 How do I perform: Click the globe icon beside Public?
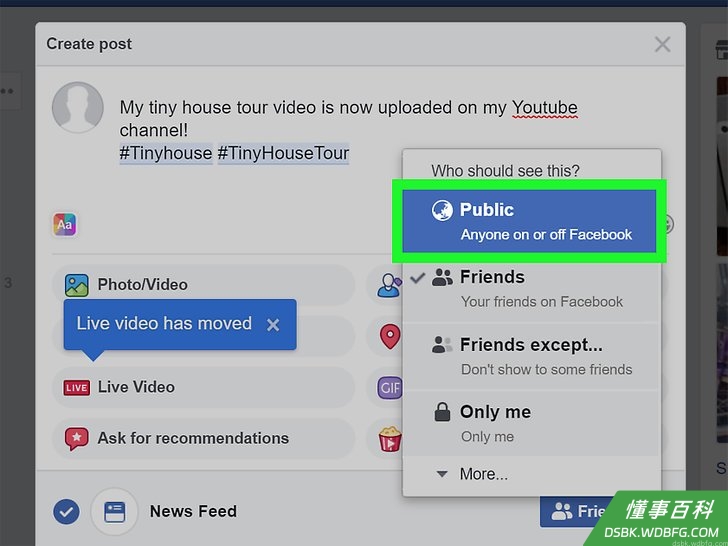click(442, 210)
